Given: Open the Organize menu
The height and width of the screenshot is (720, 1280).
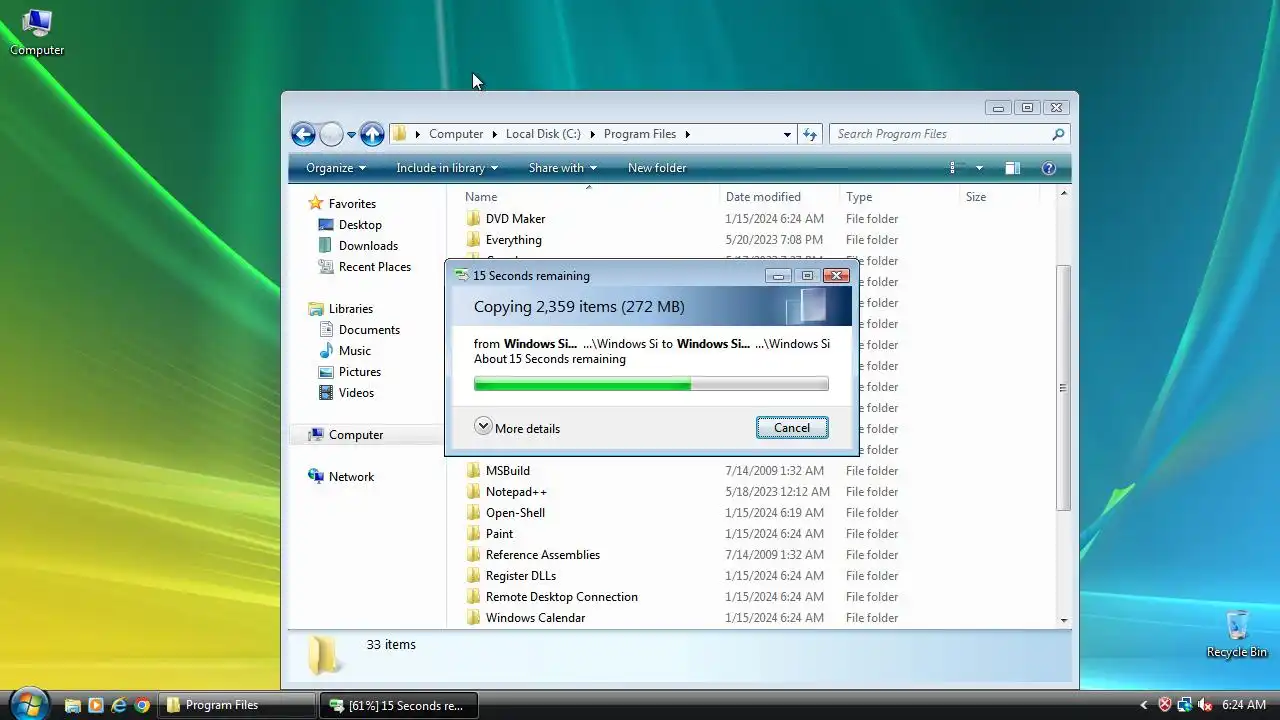Looking at the screenshot, I should (336, 168).
